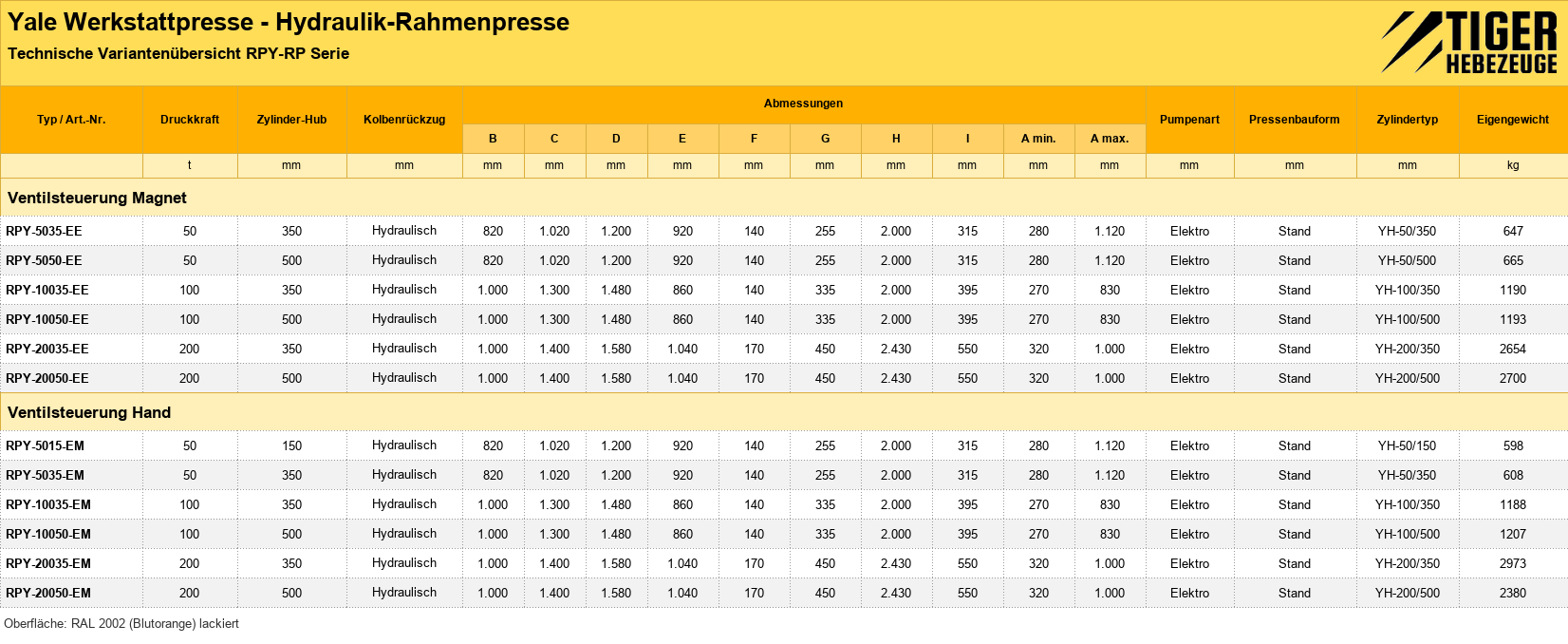Click 'Hydraulisch' in the RPY-5035-EE row
Screen dimensions: 1568x644
404,231
